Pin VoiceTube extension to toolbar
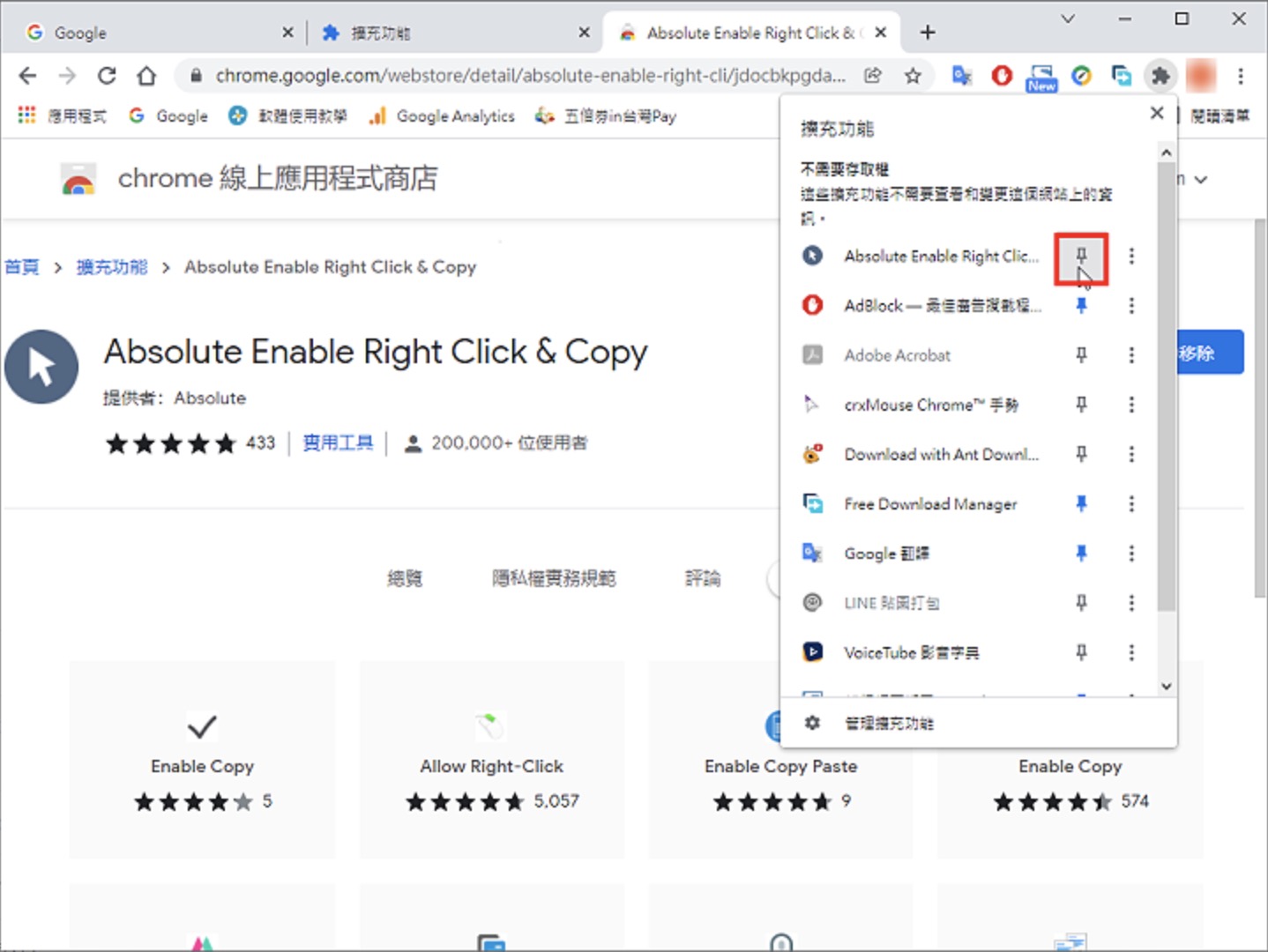The height and width of the screenshot is (952, 1268). 1081,652
